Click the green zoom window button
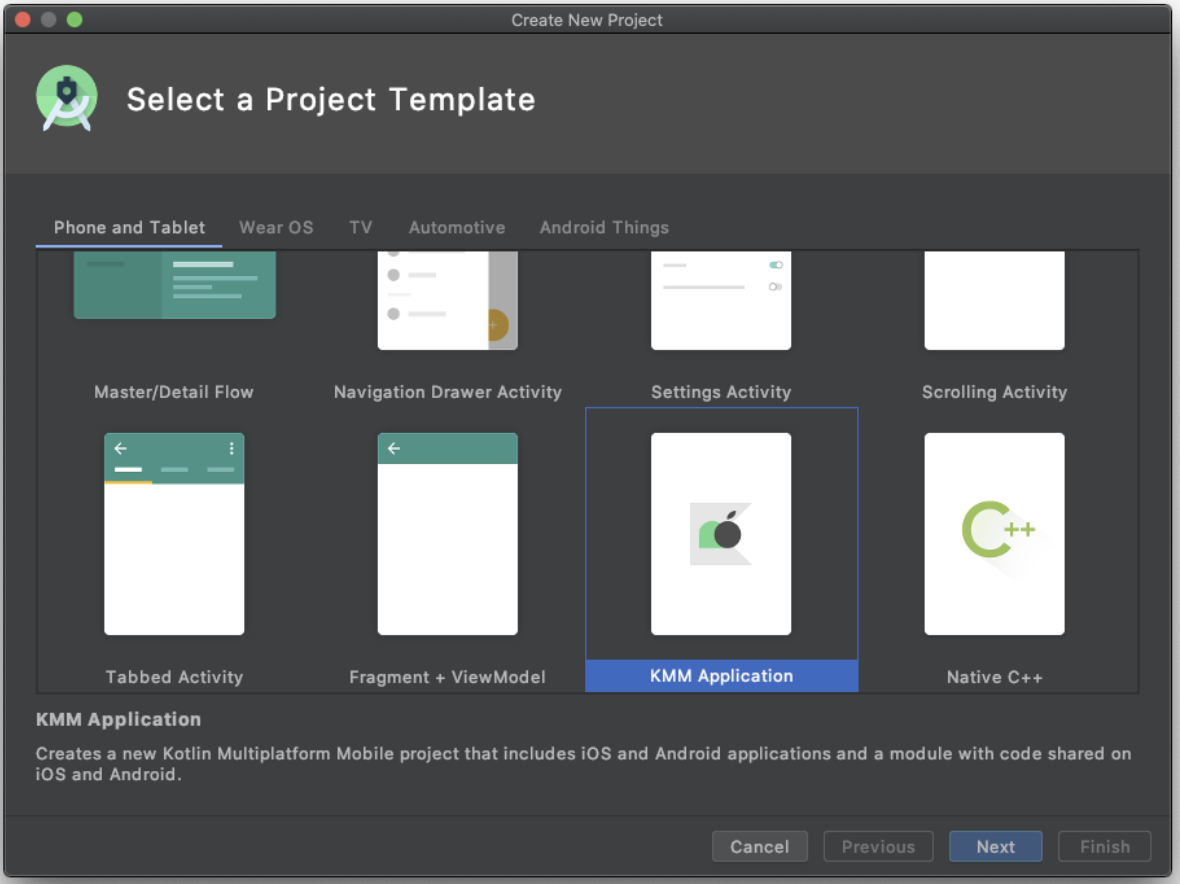 pyautogui.click(x=75, y=20)
